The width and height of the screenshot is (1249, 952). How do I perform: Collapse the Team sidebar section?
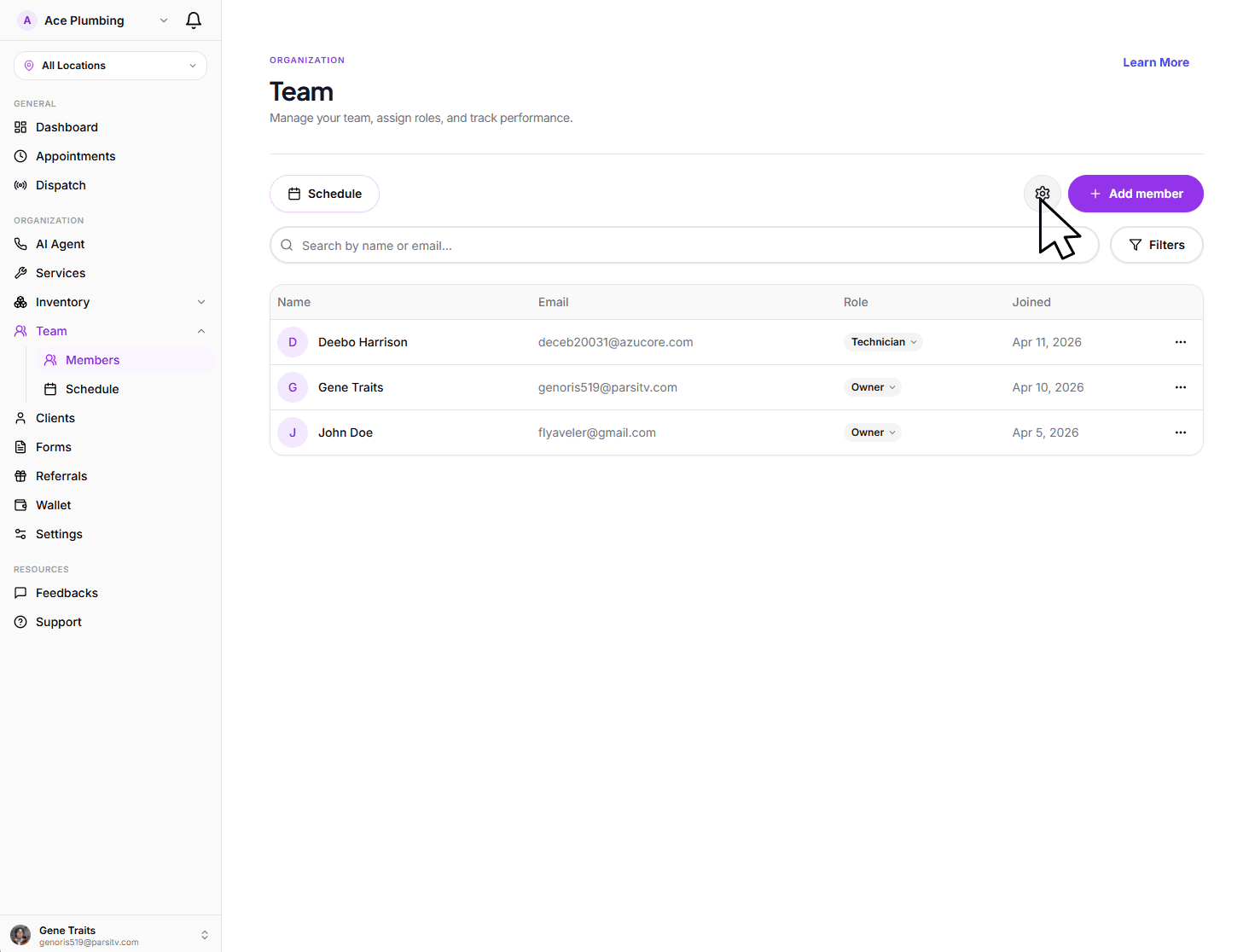coord(201,331)
